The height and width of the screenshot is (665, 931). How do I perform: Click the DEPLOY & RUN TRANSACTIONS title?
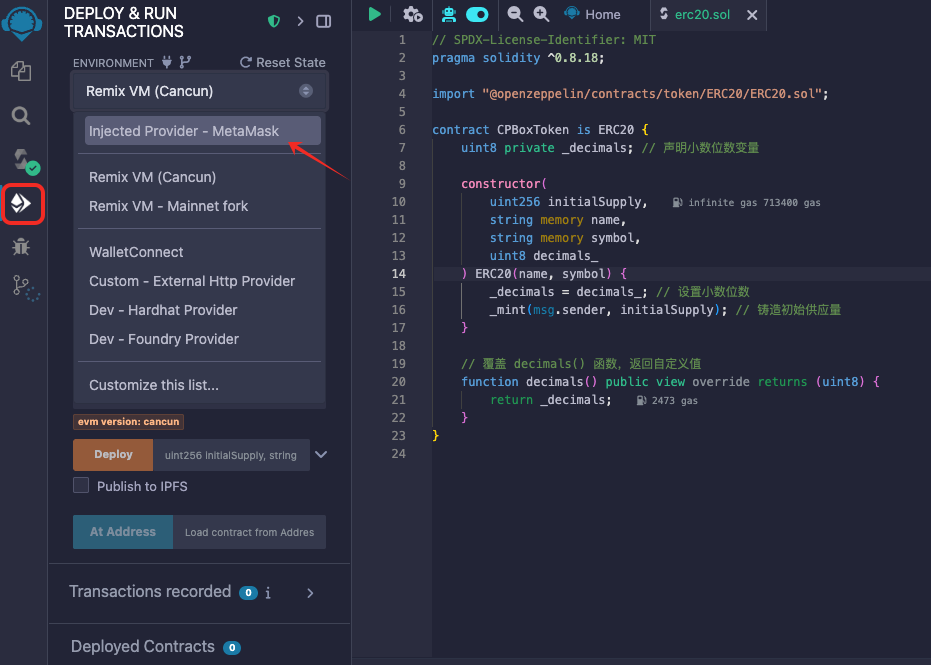point(124,22)
